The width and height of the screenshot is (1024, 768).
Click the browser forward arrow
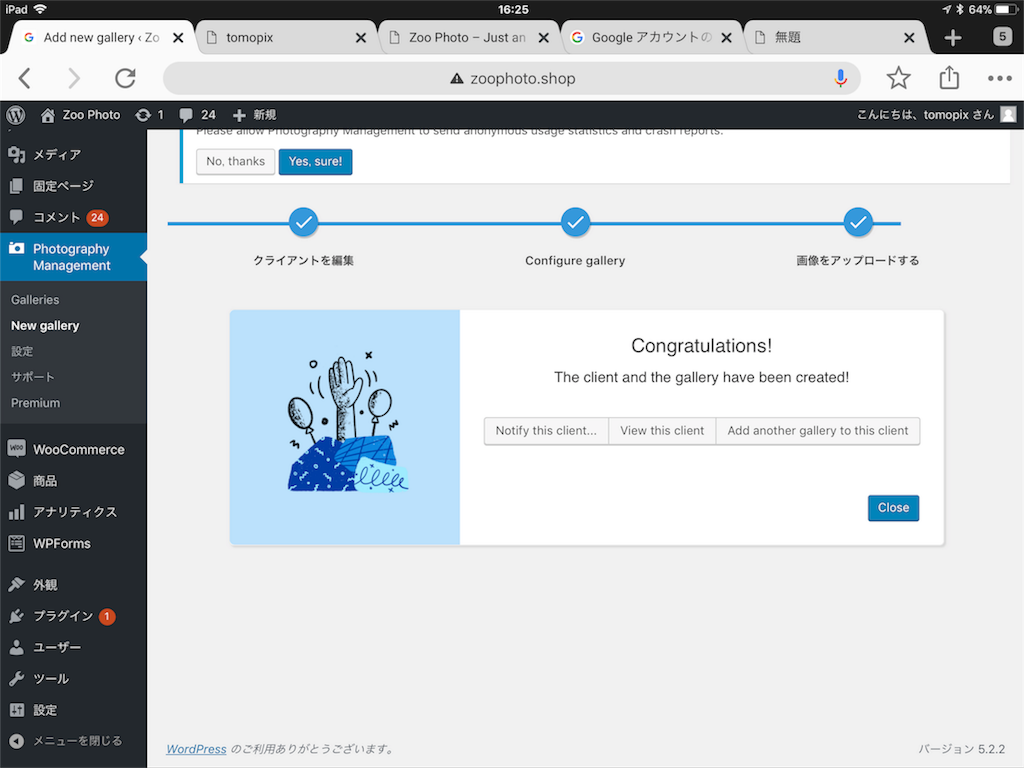tap(74, 78)
